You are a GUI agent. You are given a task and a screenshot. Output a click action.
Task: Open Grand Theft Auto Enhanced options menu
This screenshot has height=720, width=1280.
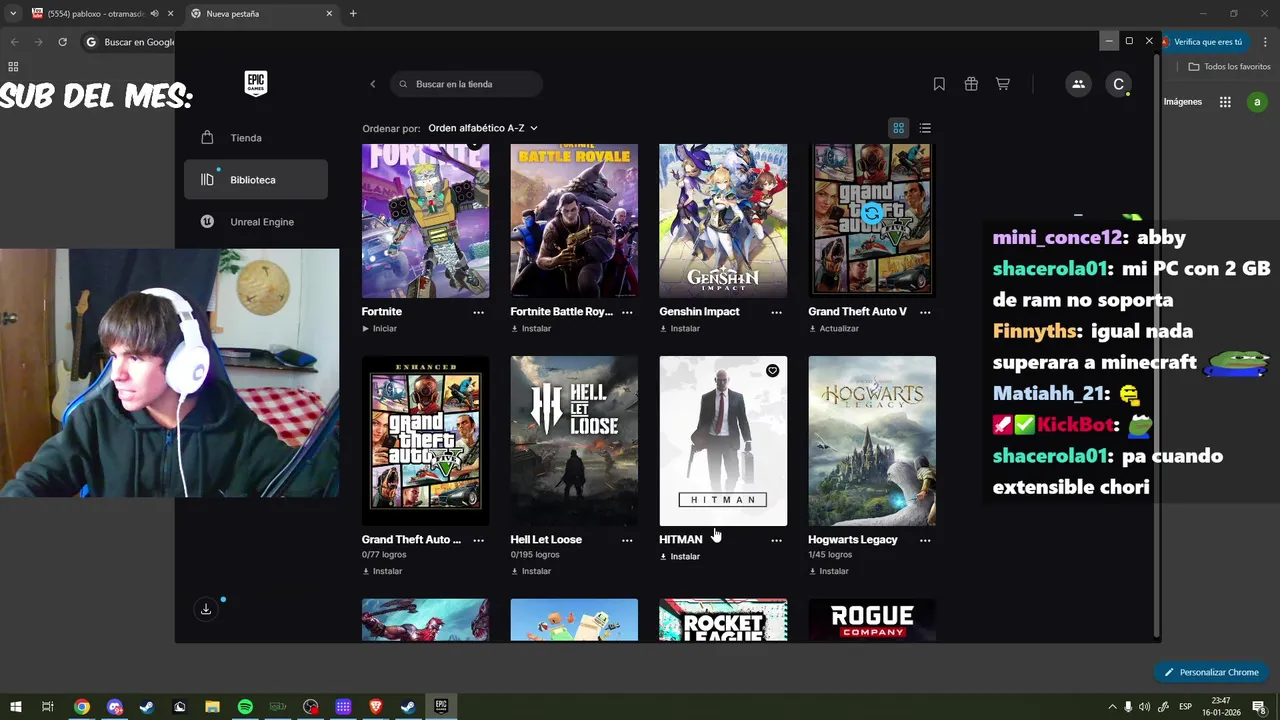478,540
